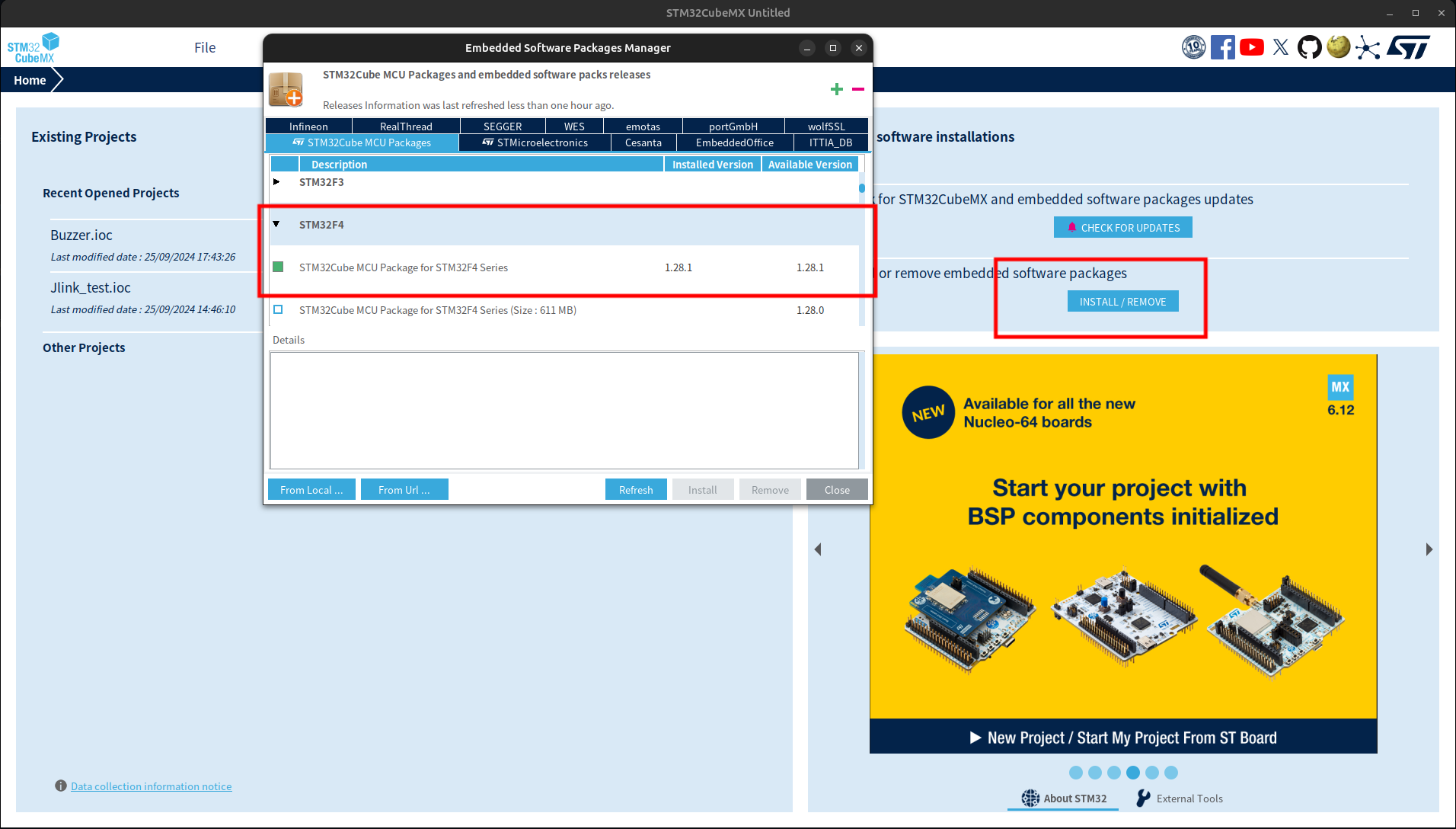
Task: Open the YouTube icon in header
Action: point(1251,47)
